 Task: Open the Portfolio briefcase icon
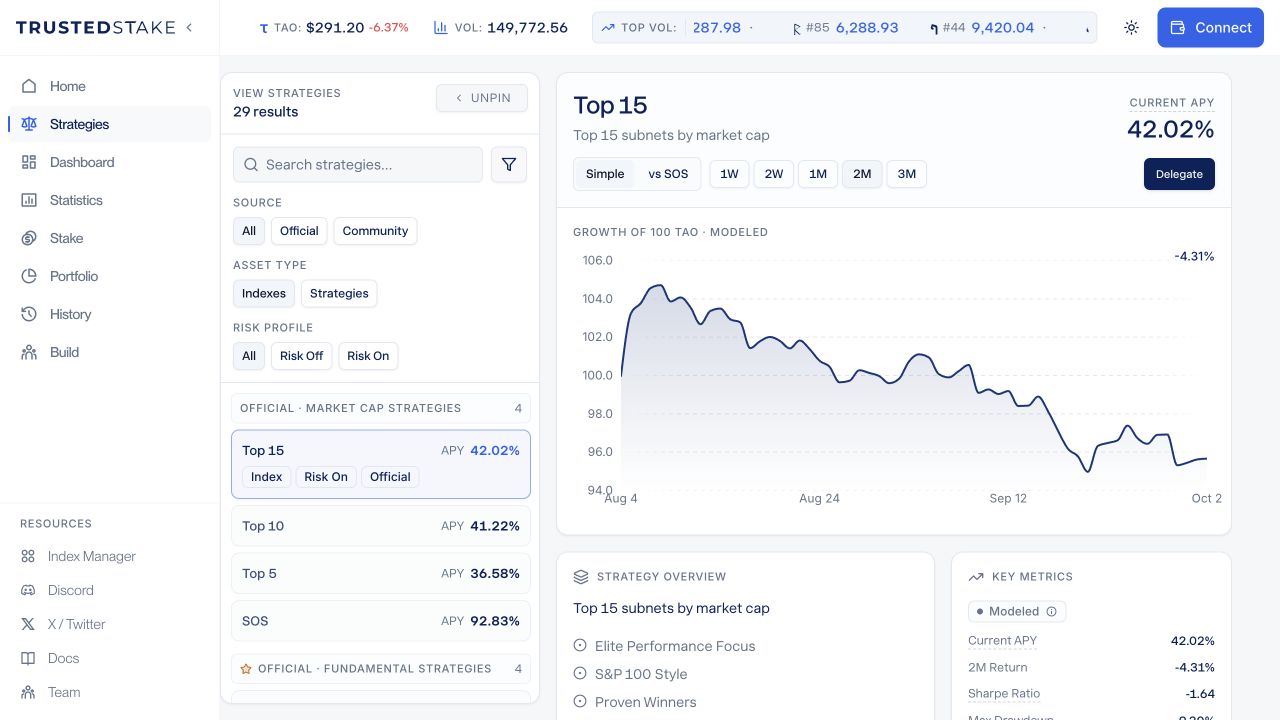[29, 276]
